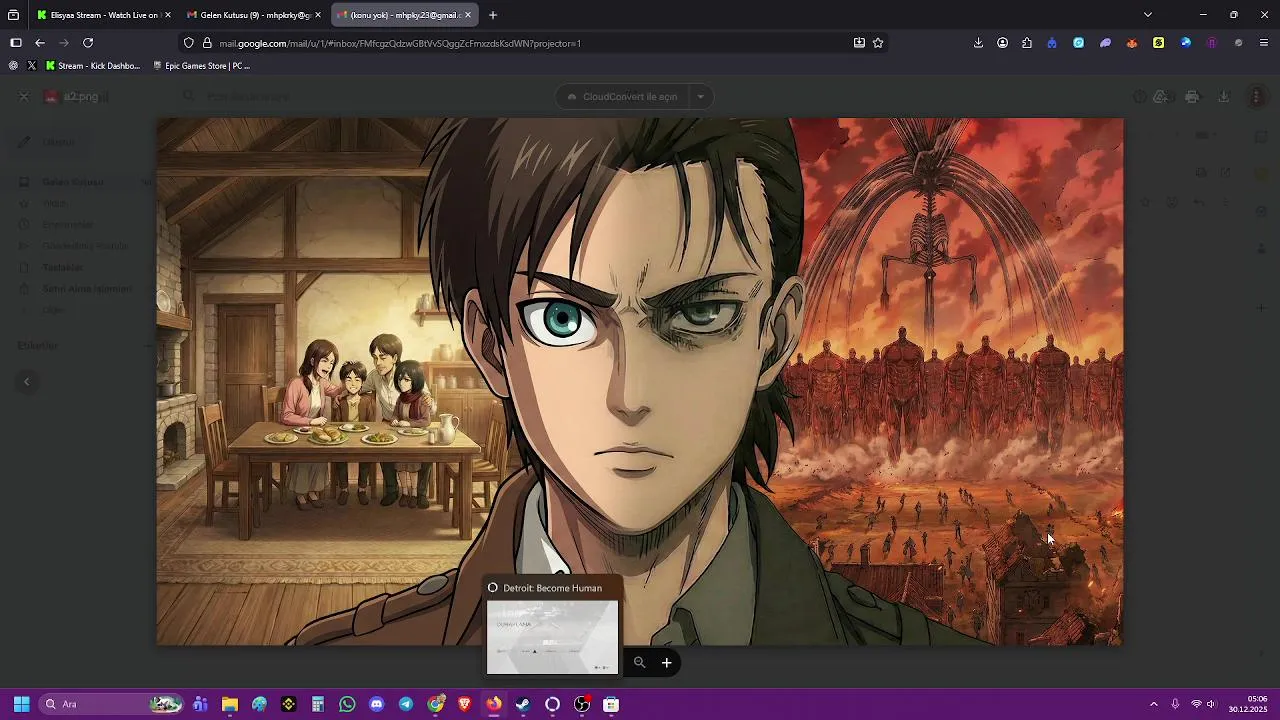Open Steam from the taskbar
The width and height of the screenshot is (1280, 720).
[x=523, y=704]
